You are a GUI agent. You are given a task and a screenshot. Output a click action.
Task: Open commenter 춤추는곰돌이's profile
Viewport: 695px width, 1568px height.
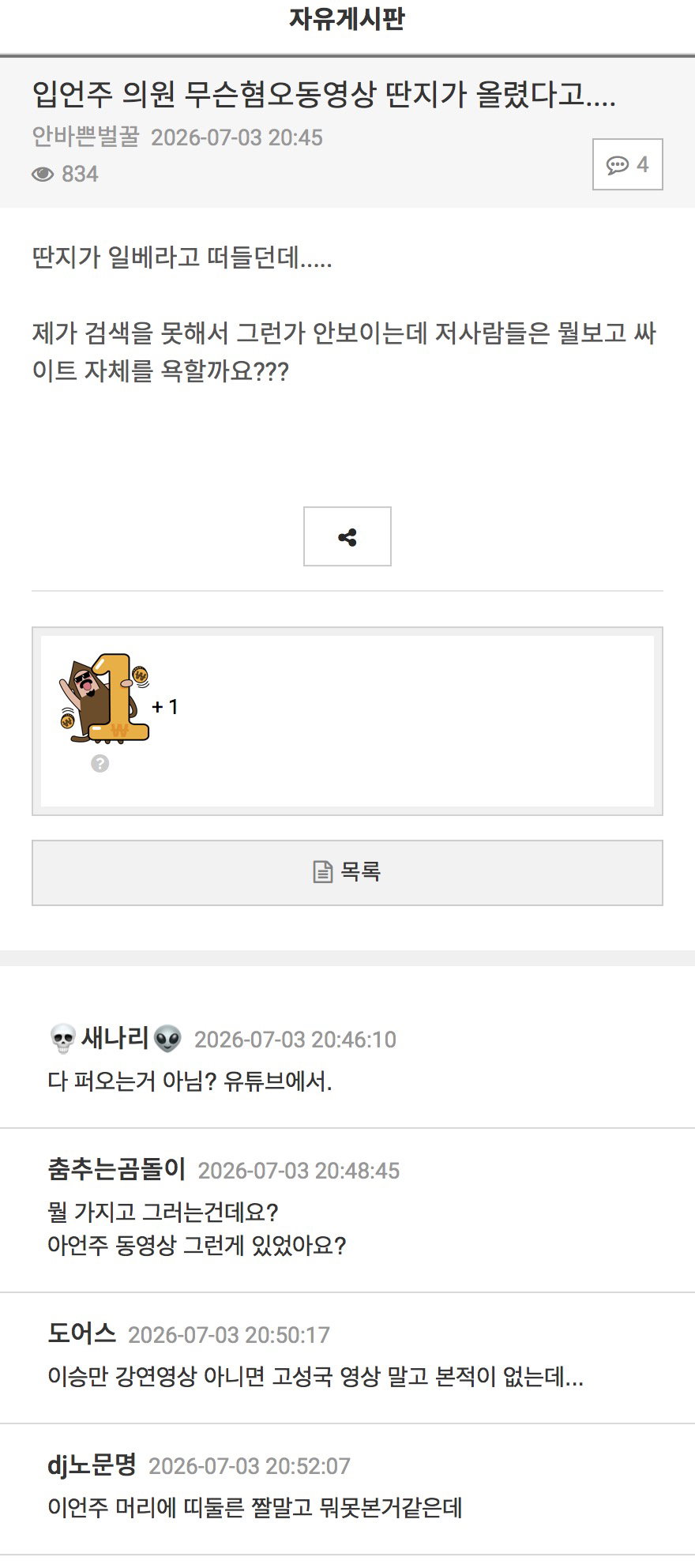pyautogui.click(x=117, y=1169)
